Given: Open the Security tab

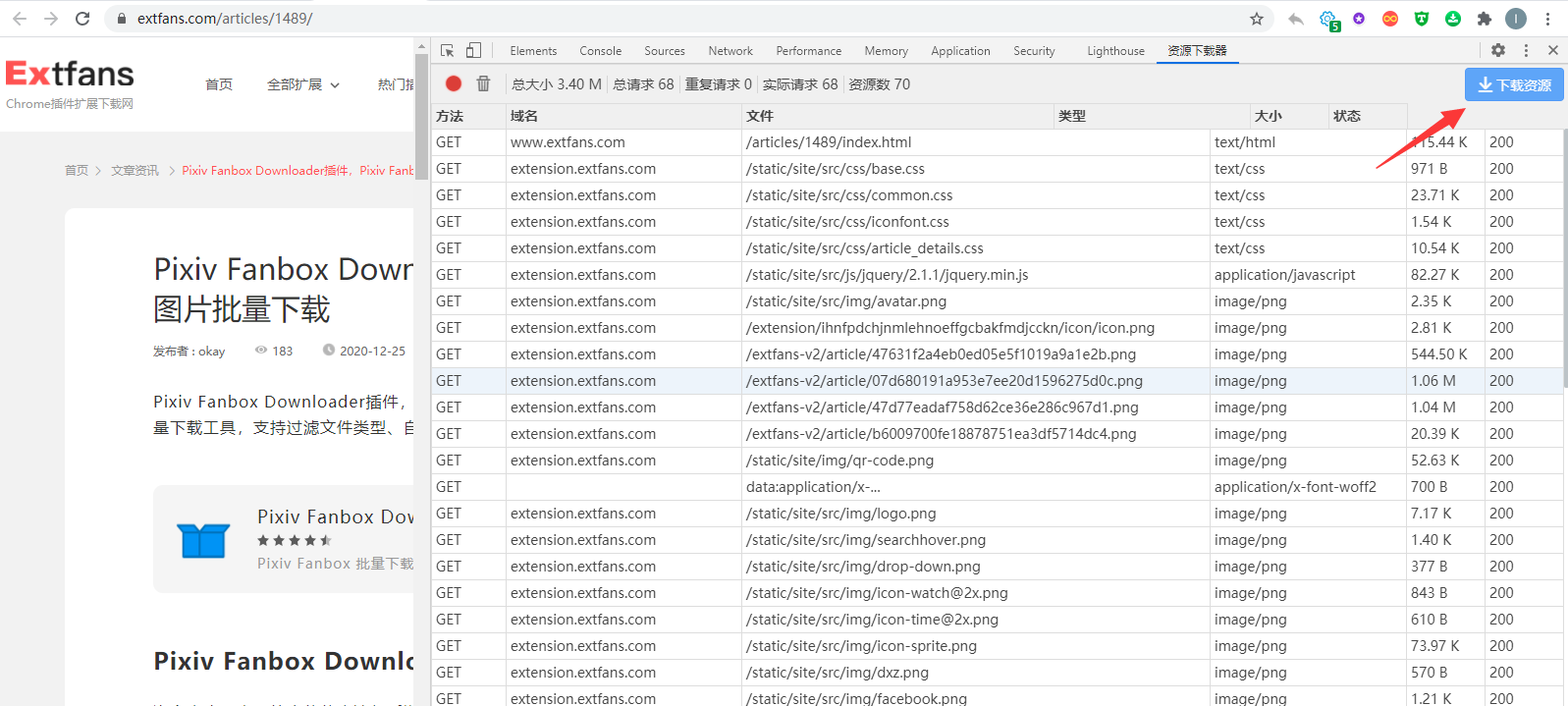Looking at the screenshot, I should [x=1034, y=51].
